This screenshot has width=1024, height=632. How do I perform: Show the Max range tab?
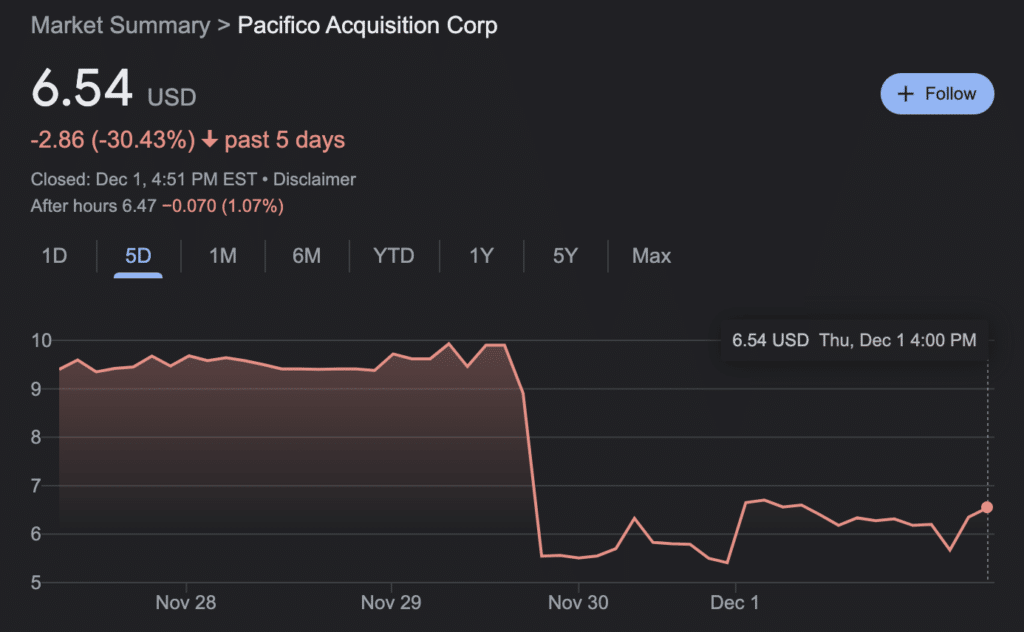651,256
